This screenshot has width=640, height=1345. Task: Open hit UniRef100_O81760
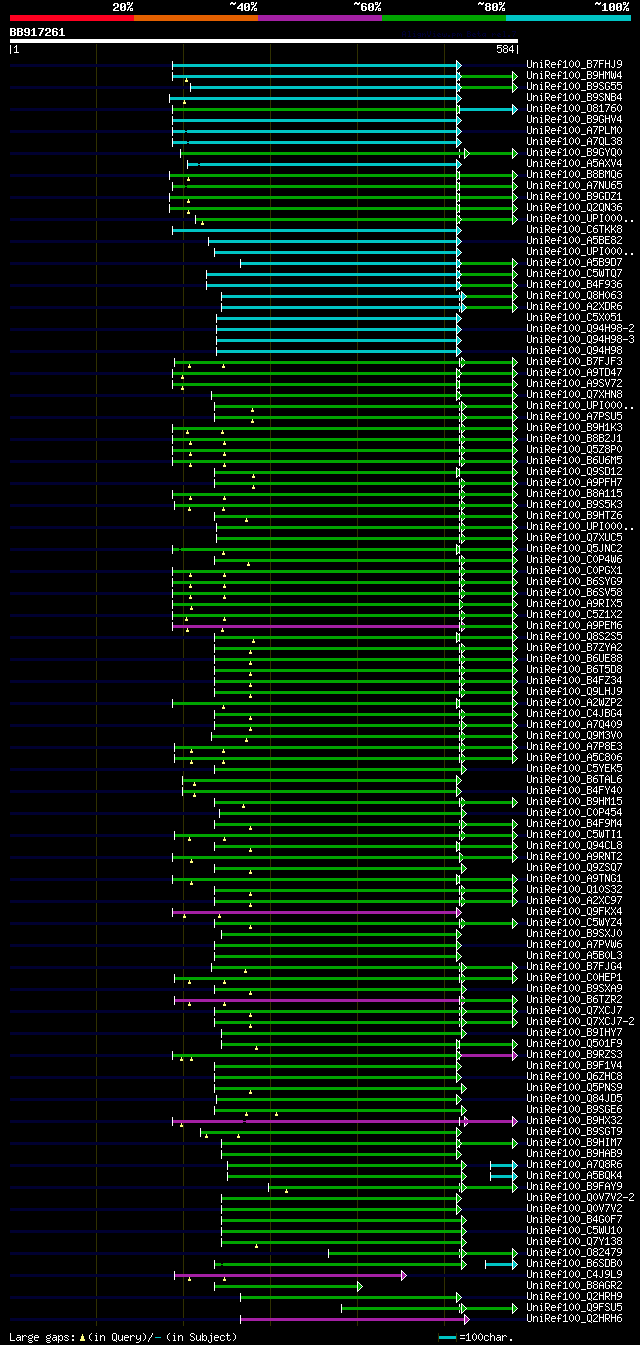[x=574, y=108]
